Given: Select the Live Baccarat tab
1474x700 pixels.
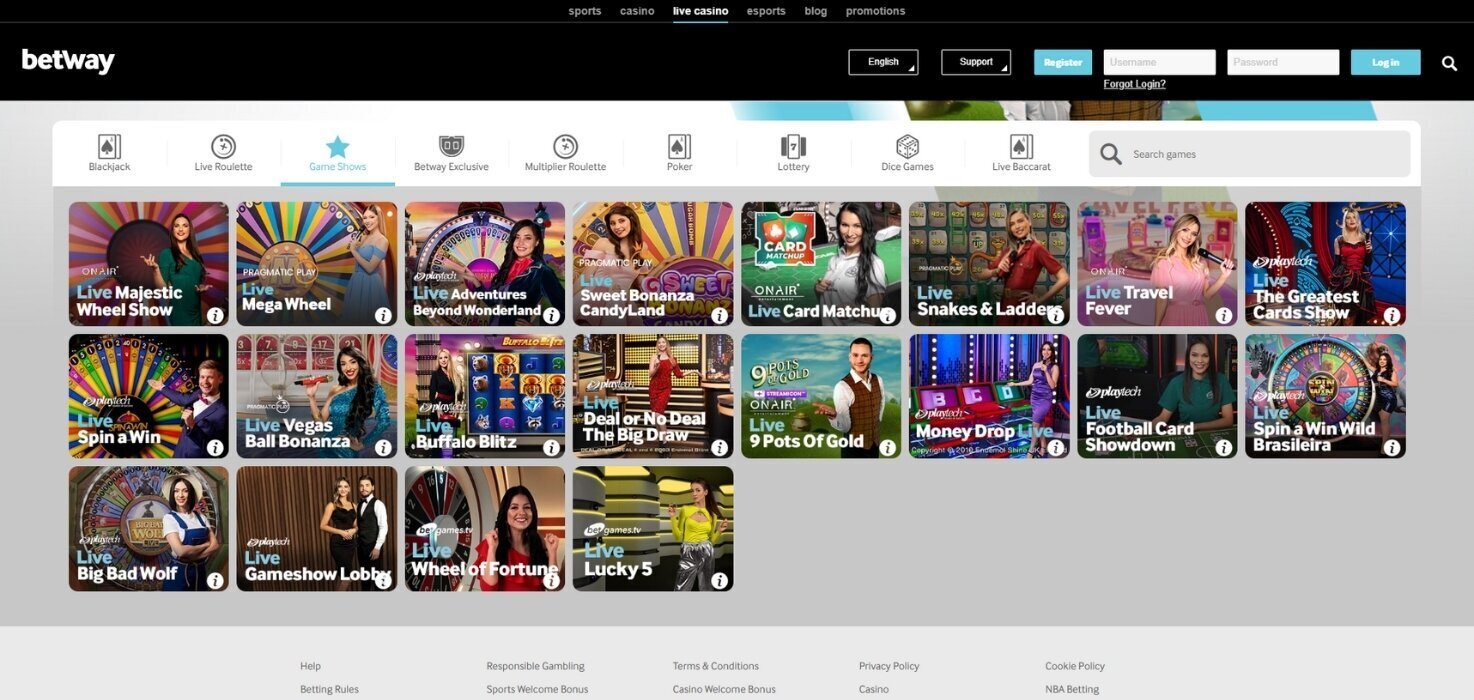Looking at the screenshot, I should click(x=1021, y=153).
